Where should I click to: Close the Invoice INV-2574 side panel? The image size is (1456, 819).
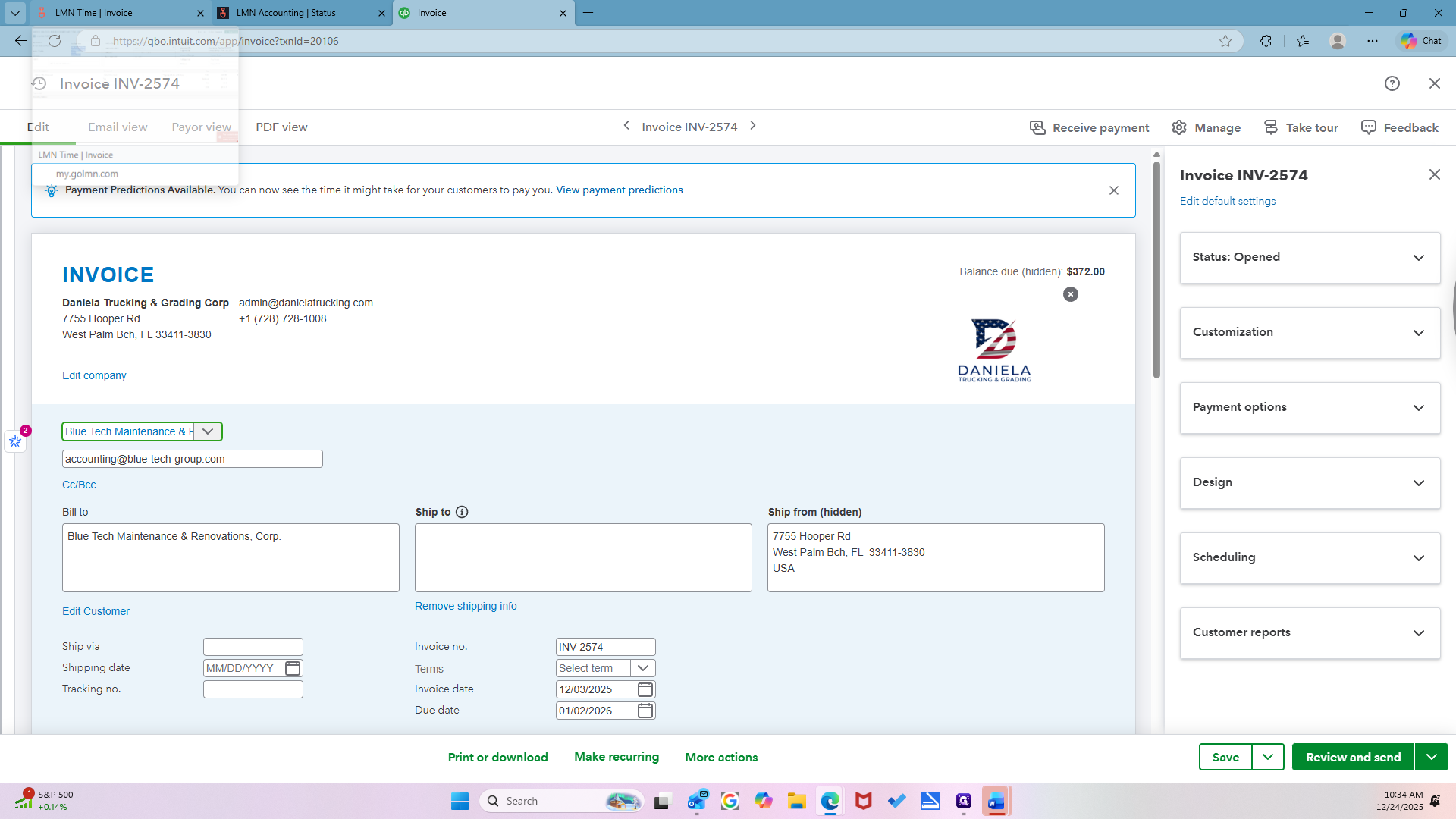click(x=1435, y=174)
